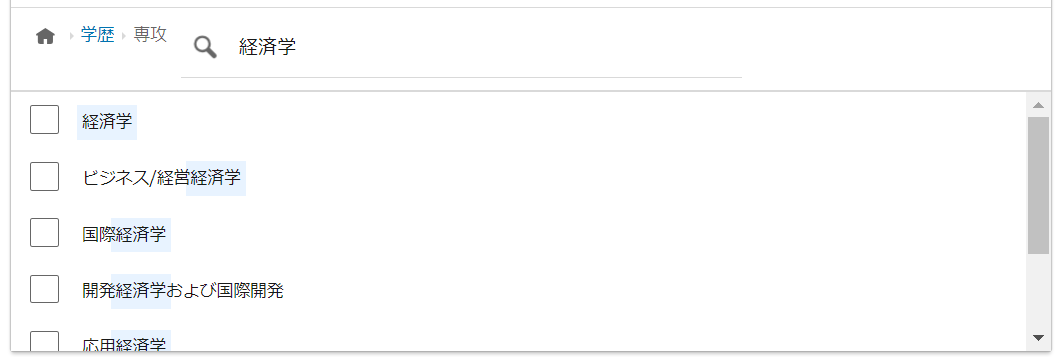This screenshot has height=364, width=1061.
Task: Tick the 応用経済学 checkbox
Action: [x=45, y=342]
